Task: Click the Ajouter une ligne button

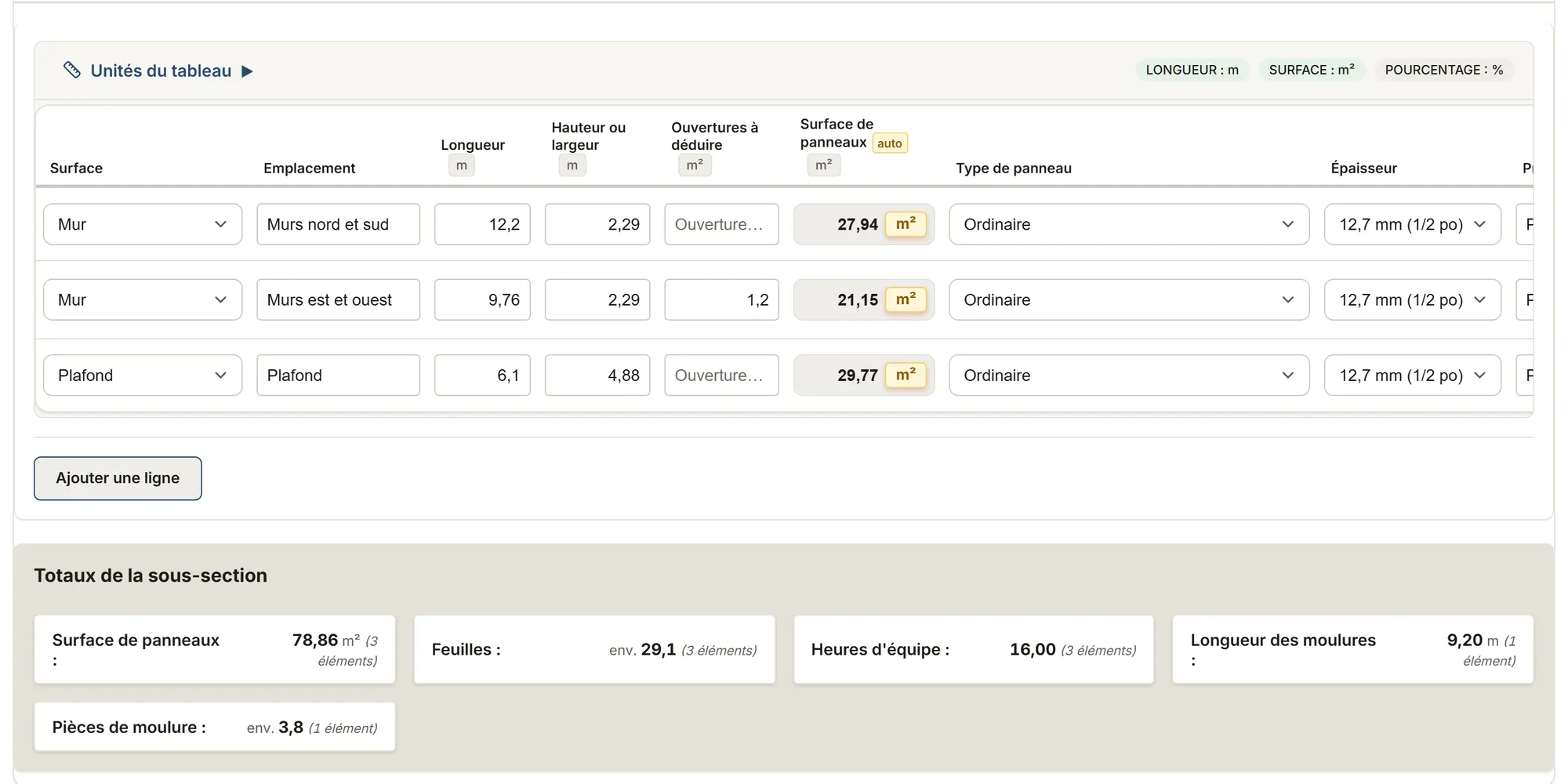Action: click(x=118, y=478)
